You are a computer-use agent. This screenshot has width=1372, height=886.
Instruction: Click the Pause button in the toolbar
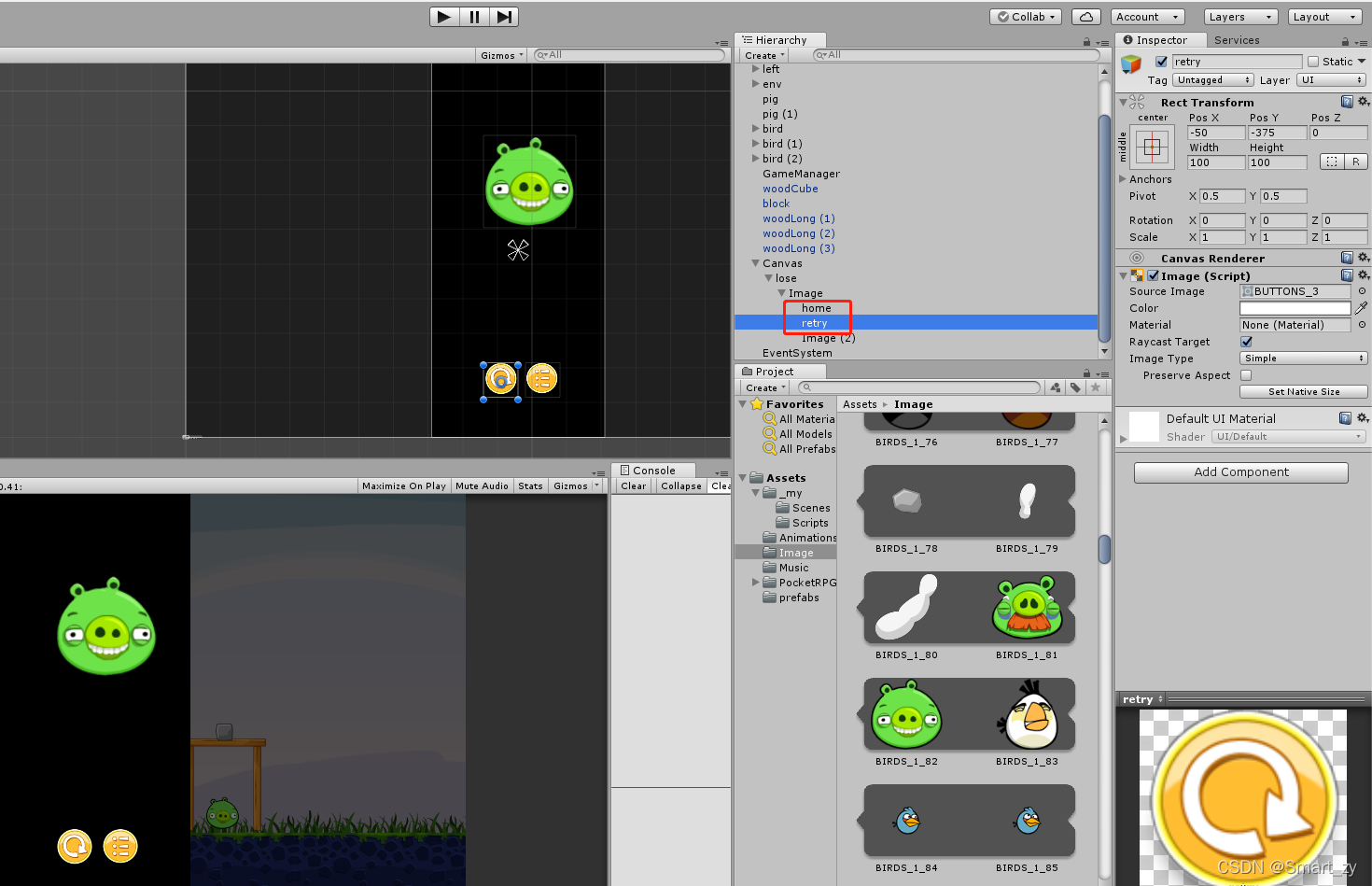coord(474,17)
